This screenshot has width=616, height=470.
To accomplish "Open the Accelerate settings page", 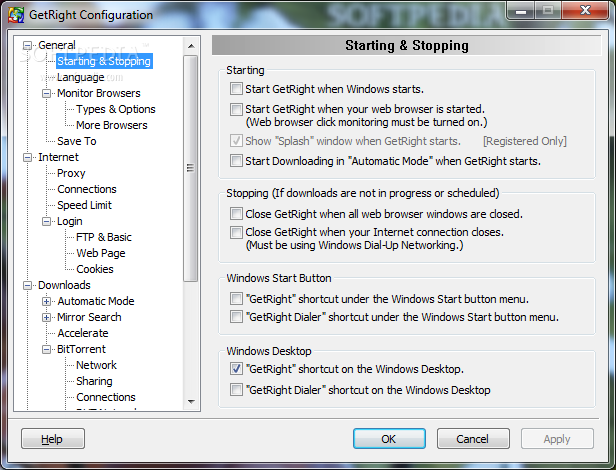I will [x=83, y=333].
